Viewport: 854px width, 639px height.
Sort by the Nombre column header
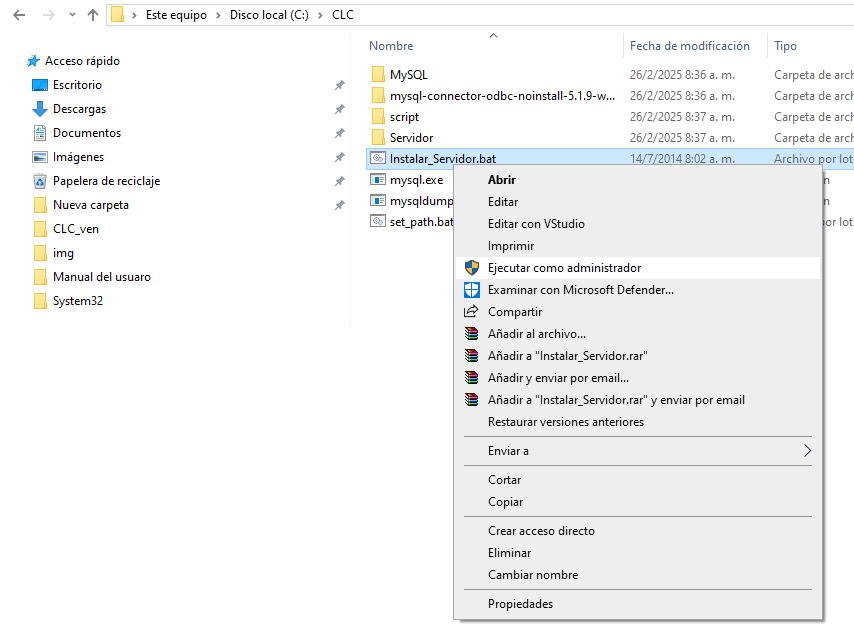[x=391, y=46]
